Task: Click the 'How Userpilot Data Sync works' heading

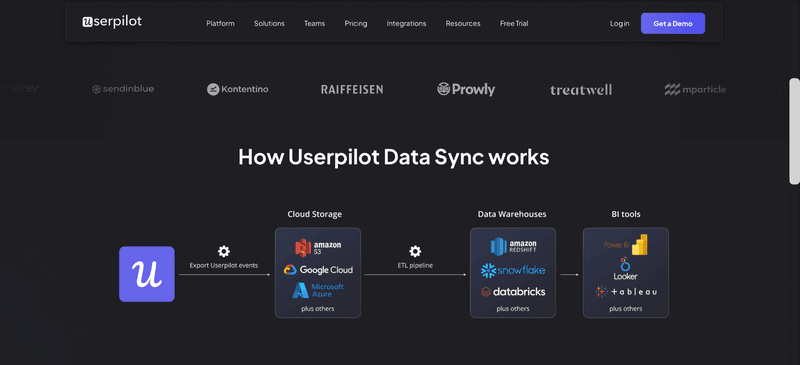Action: (393, 157)
